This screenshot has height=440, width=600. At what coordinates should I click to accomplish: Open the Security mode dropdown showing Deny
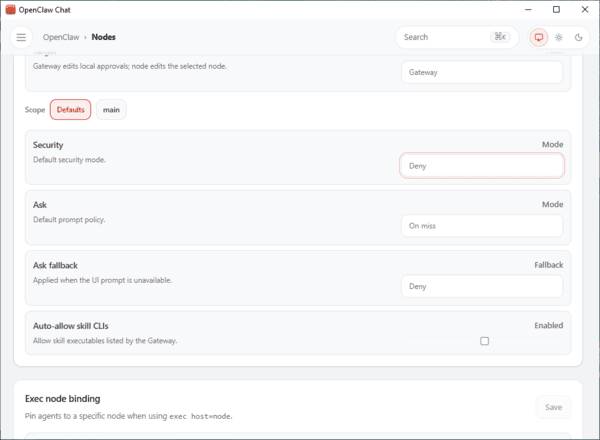481,166
